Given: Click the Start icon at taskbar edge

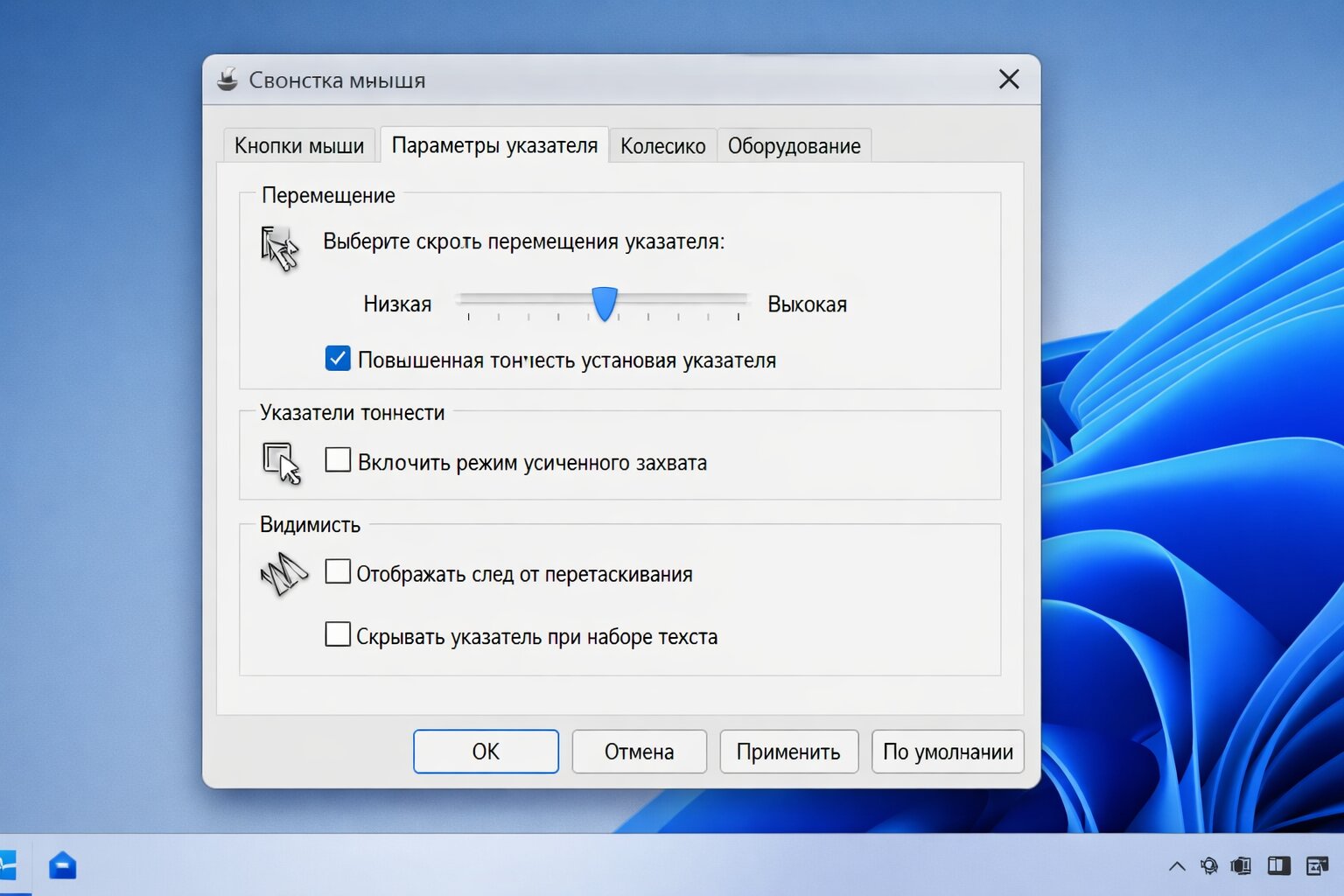Looking at the screenshot, I should point(7,865).
